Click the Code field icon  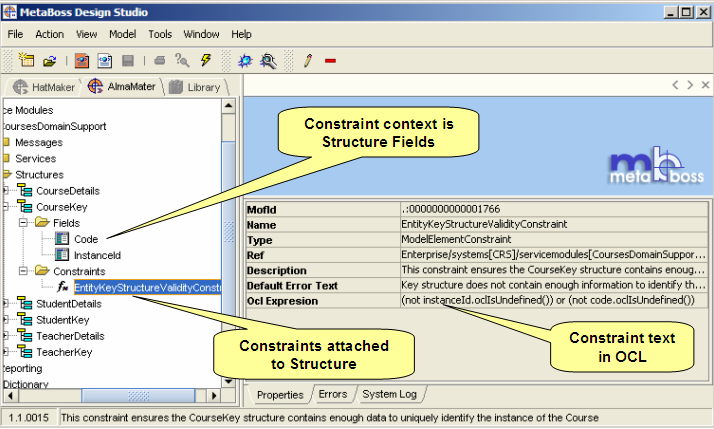(62, 238)
